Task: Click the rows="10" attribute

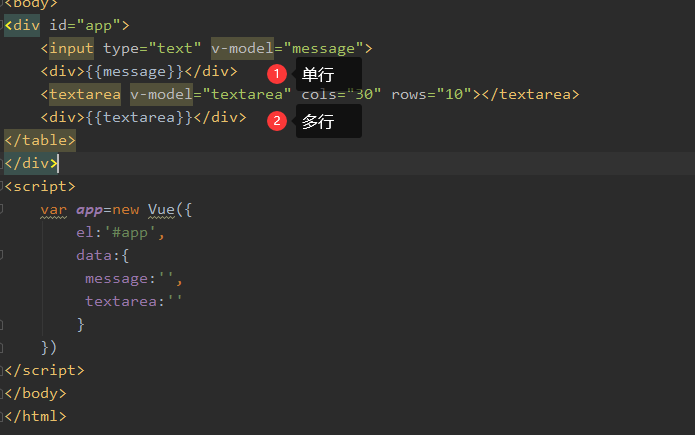Action: (x=431, y=94)
